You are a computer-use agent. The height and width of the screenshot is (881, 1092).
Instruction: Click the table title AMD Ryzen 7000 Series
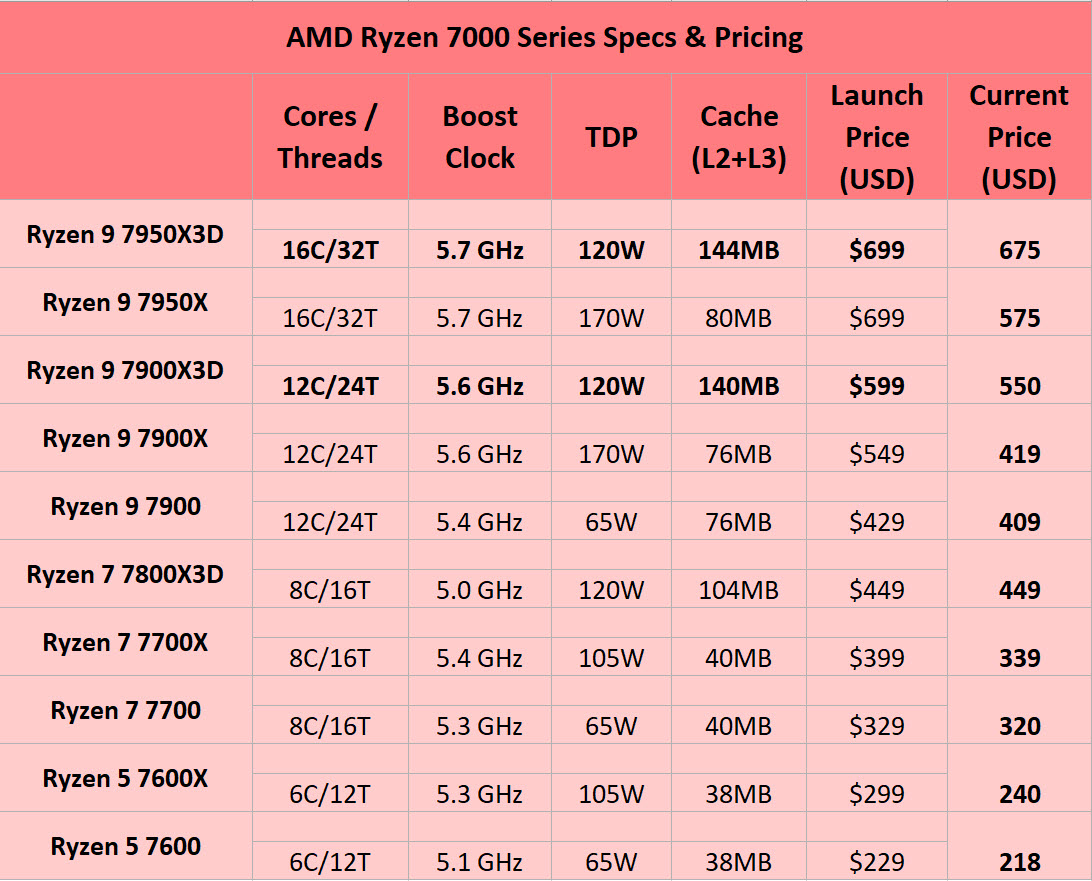point(544,38)
